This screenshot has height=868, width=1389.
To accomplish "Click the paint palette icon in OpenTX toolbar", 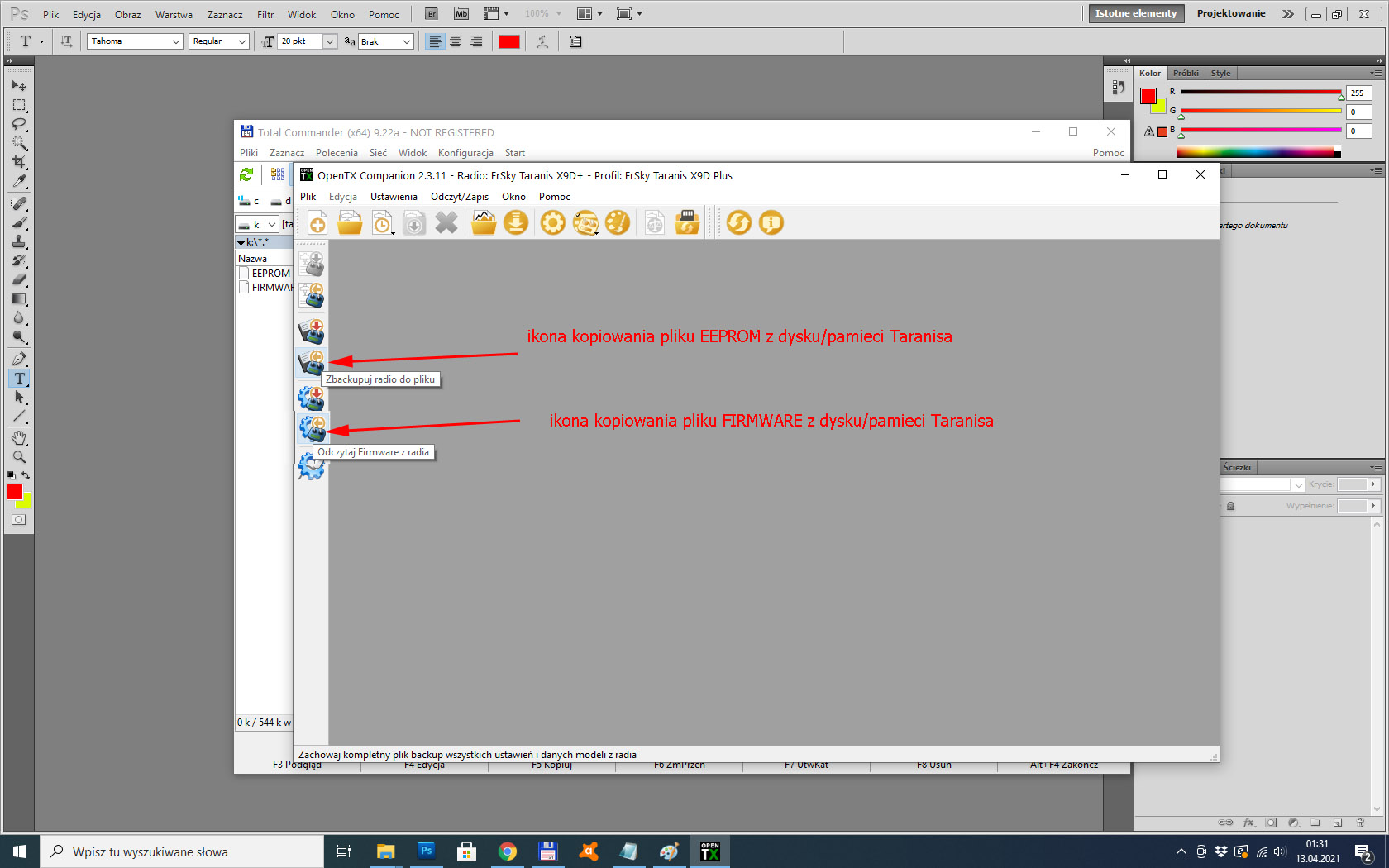I will (x=618, y=223).
